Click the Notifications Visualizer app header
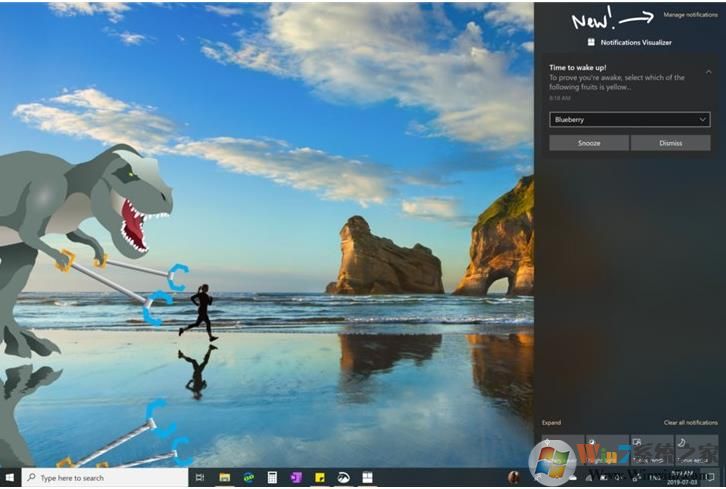 [x=629, y=42]
